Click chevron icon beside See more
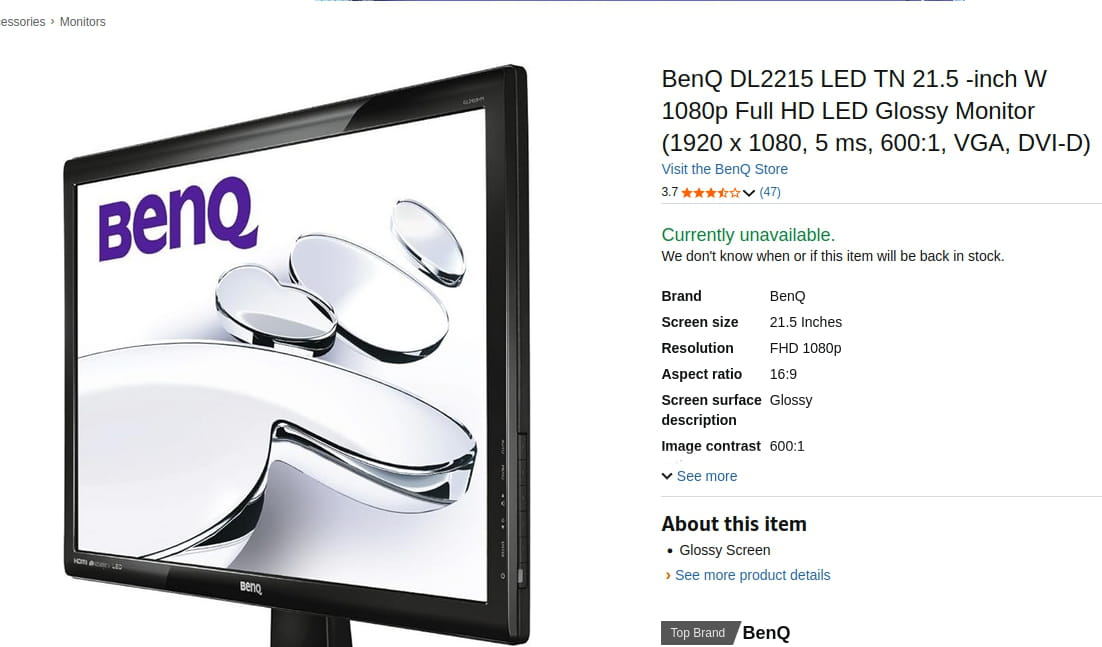1102x647 pixels. tap(667, 476)
